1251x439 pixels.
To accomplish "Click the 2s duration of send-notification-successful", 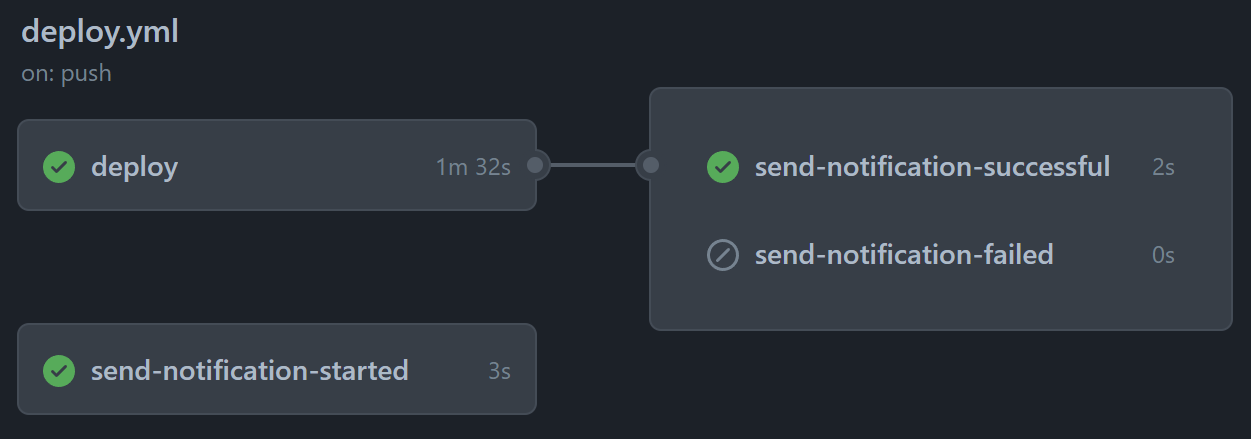I will (1163, 167).
